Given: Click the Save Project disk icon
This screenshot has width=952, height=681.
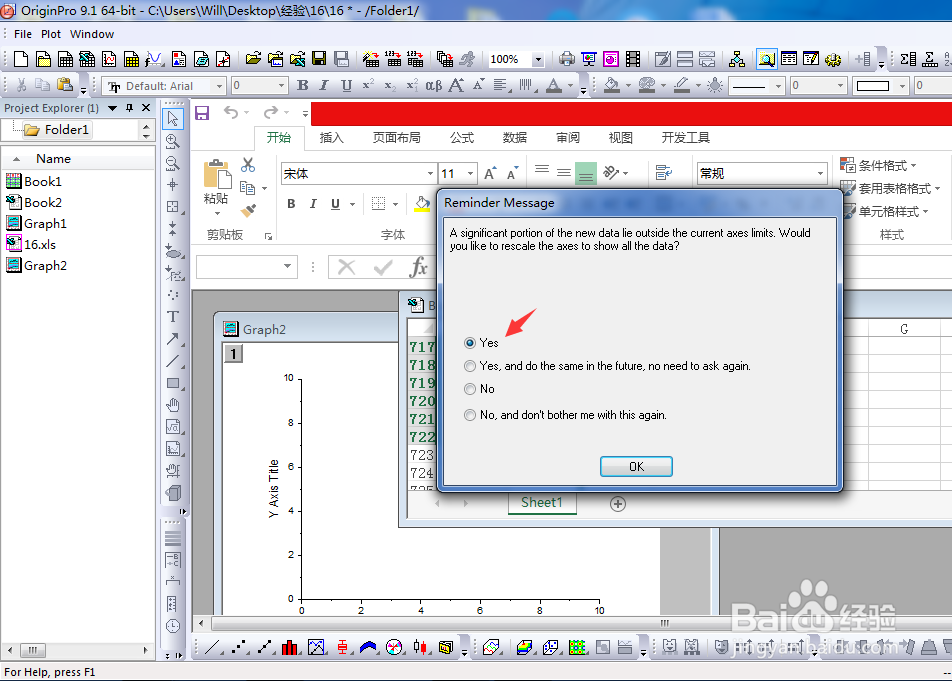Looking at the screenshot, I should point(319,59).
